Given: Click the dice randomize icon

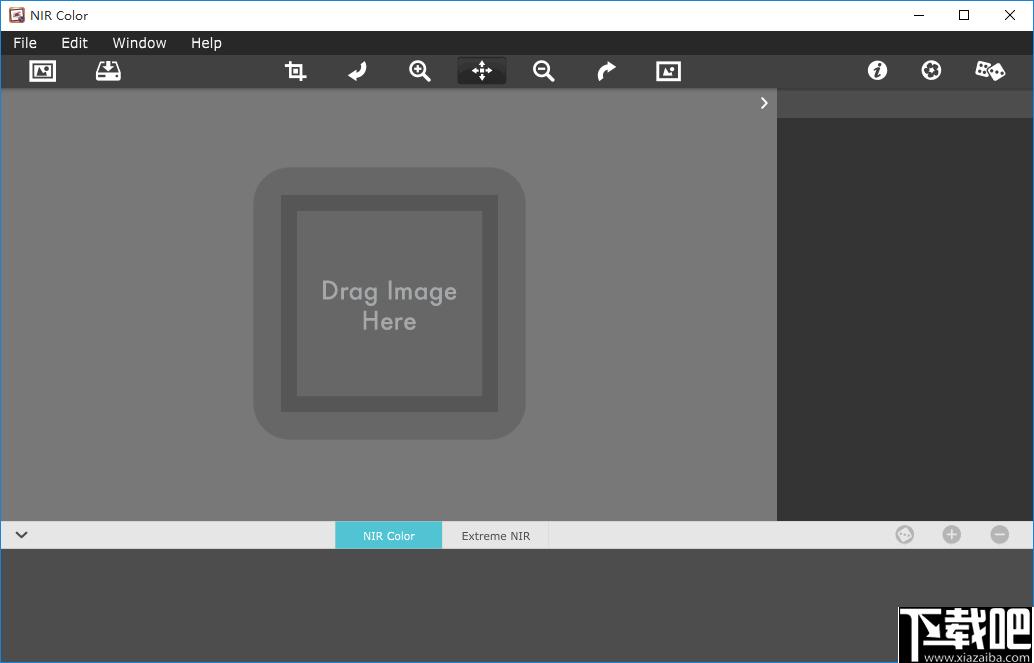Looking at the screenshot, I should [x=990, y=71].
